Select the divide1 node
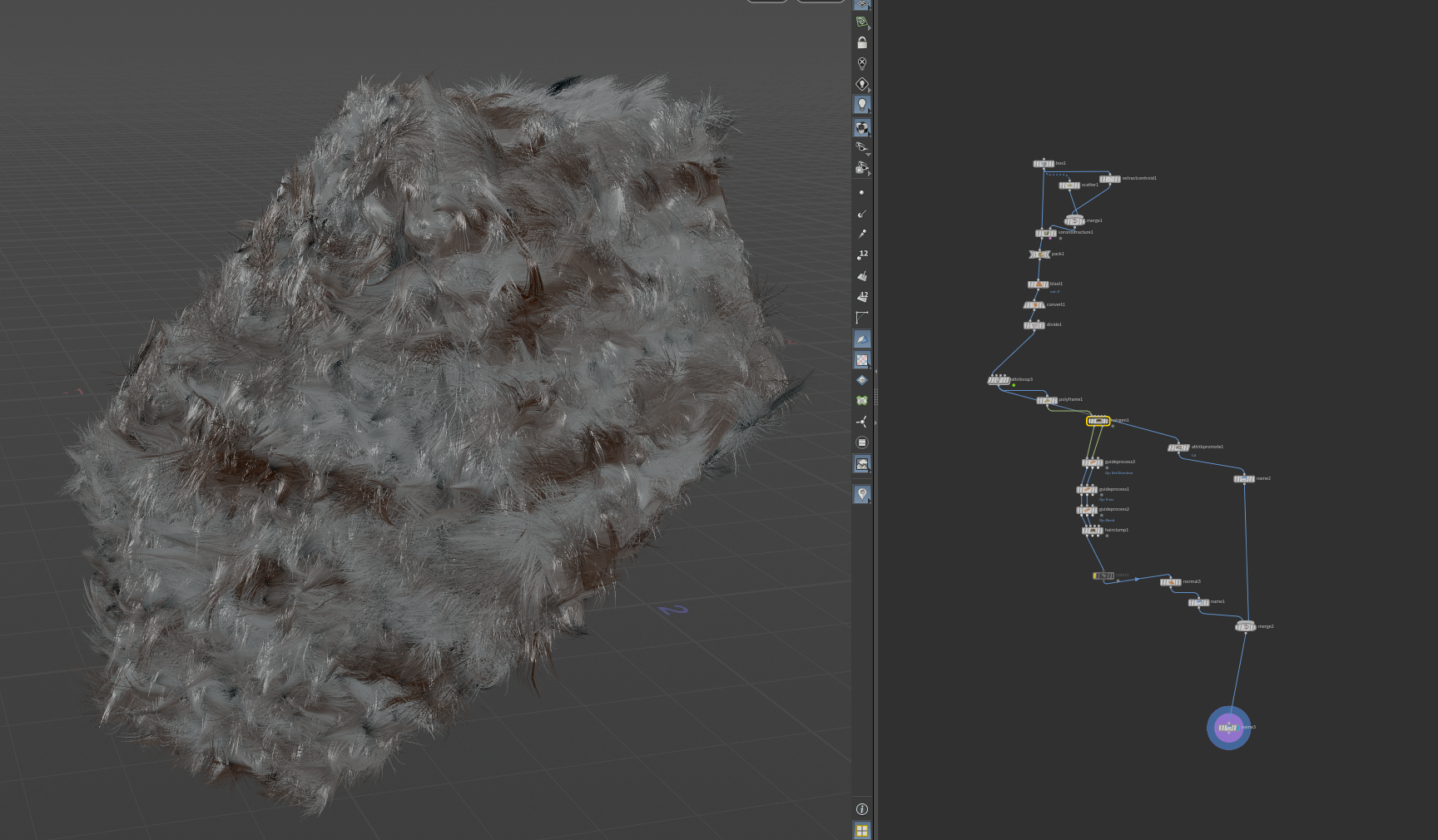Image resolution: width=1438 pixels, height=840 pixels. pyautogui.click(x=1034, y=325)
